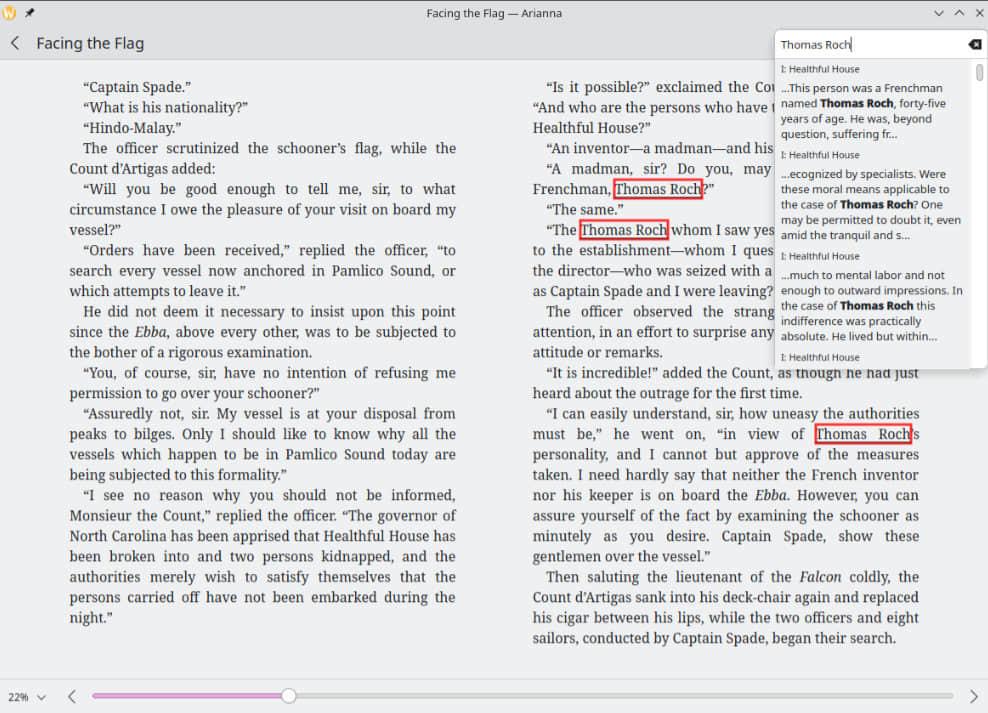The image size is (988, 713).
Task: Minimize the Arianna window
Action: (x=938, y=13)
